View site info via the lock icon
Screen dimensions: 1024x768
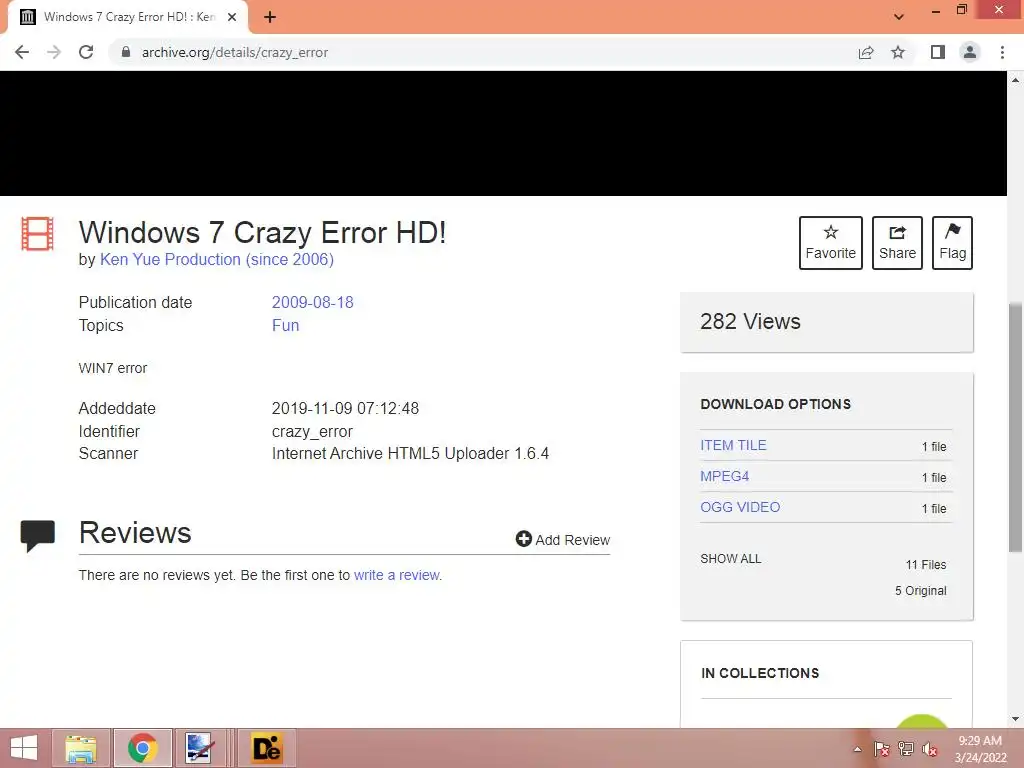pyautogui.click(x=126, y=52)
